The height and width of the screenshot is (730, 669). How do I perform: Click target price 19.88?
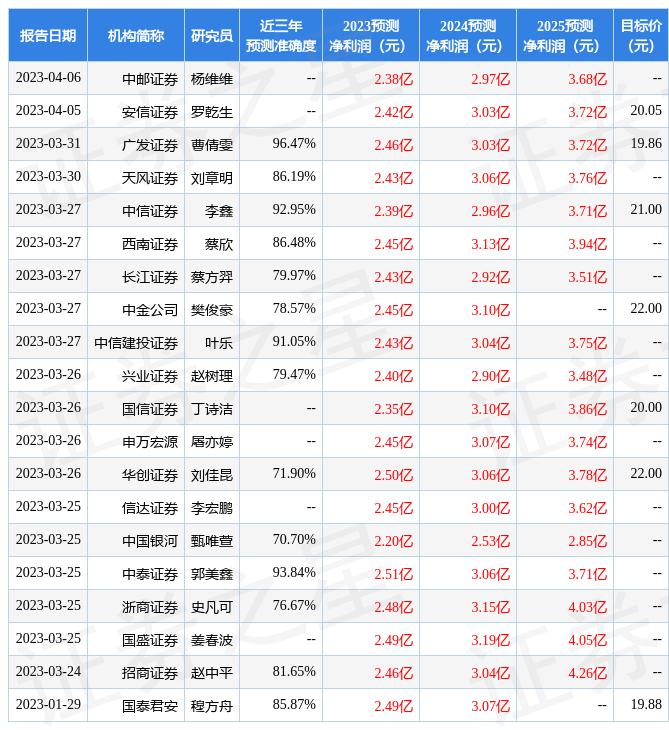(x=646, y=705)
